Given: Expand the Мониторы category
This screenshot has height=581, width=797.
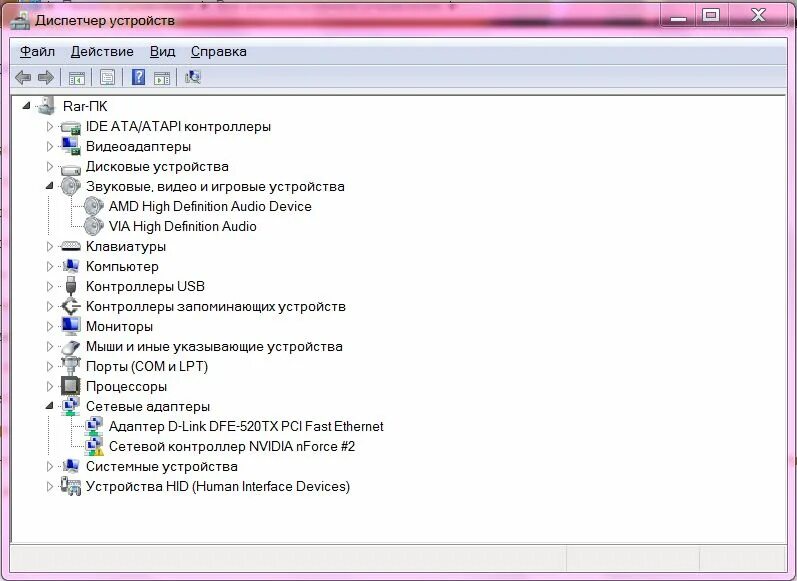Looking at the screenshot, I should pyautogui.click(x=49, y=326).
